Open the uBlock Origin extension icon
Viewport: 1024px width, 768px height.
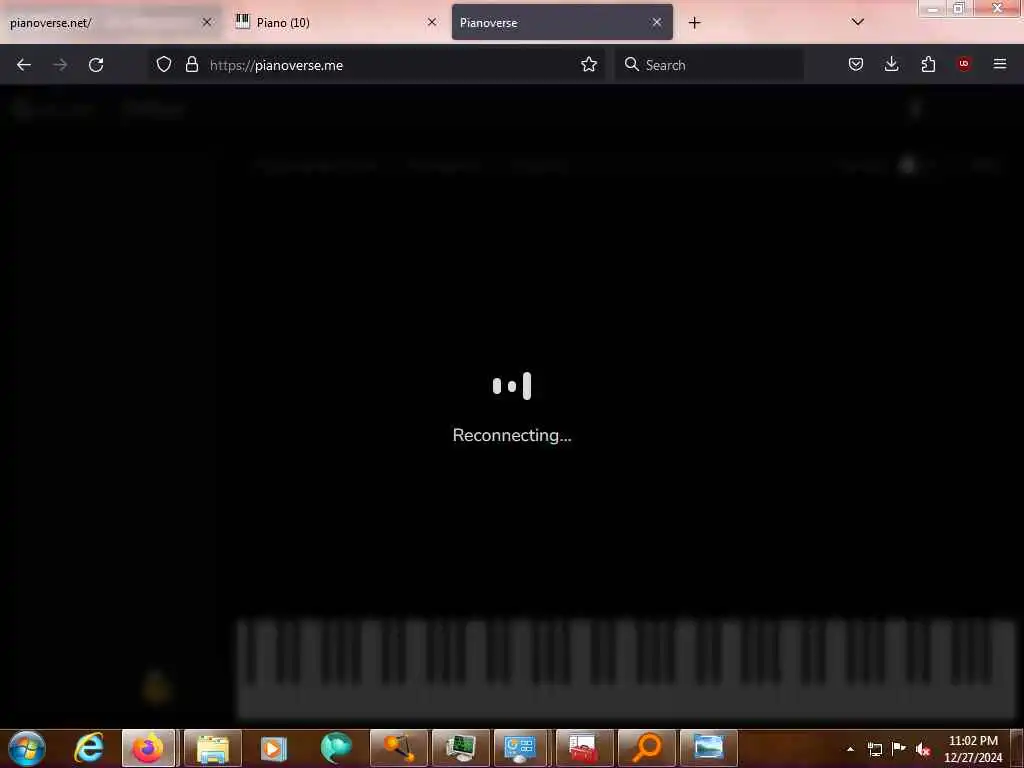[964, 64]
